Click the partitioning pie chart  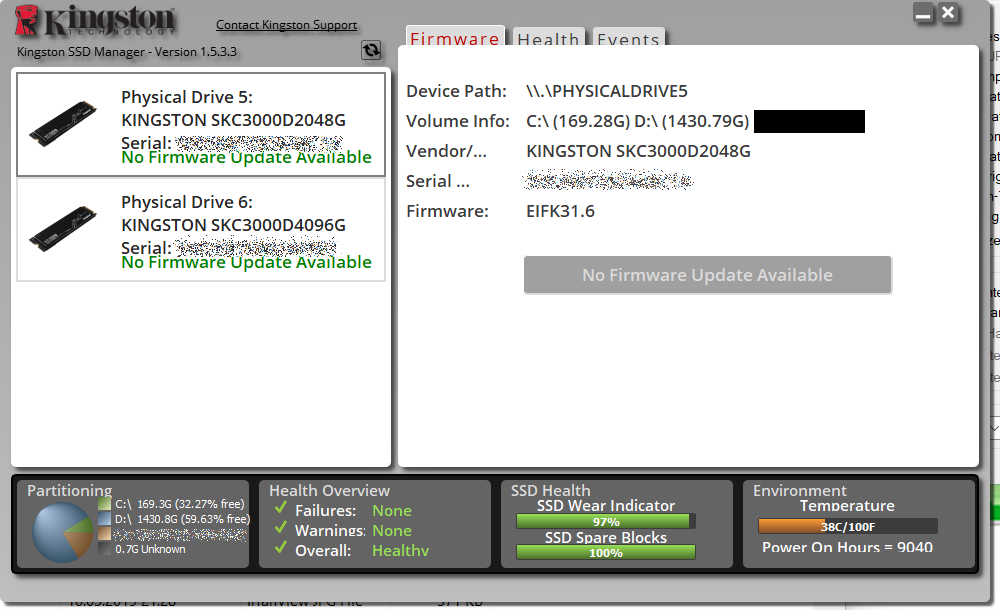tap(62, 532)
